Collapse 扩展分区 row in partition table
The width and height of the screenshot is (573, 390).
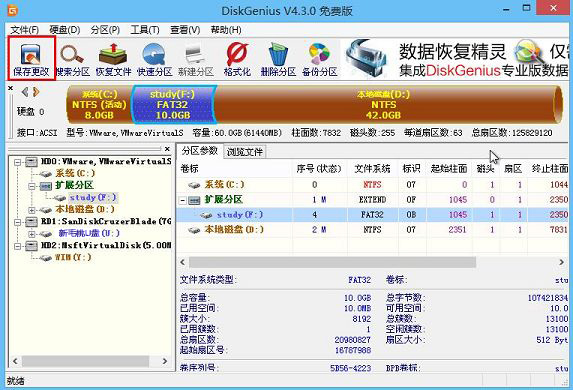click(183, 200)
